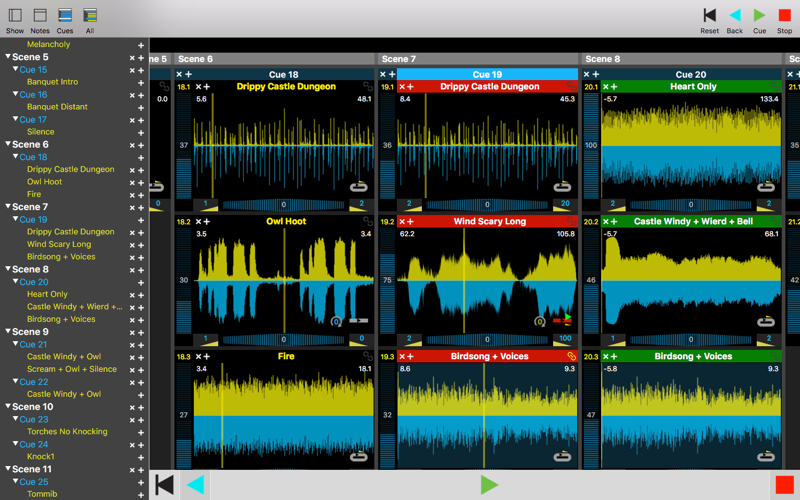The height and width of the screenshot is (500, 800).
Task: Select the Cues view icon
Action: pyautogui.click(x=65, y=15)
